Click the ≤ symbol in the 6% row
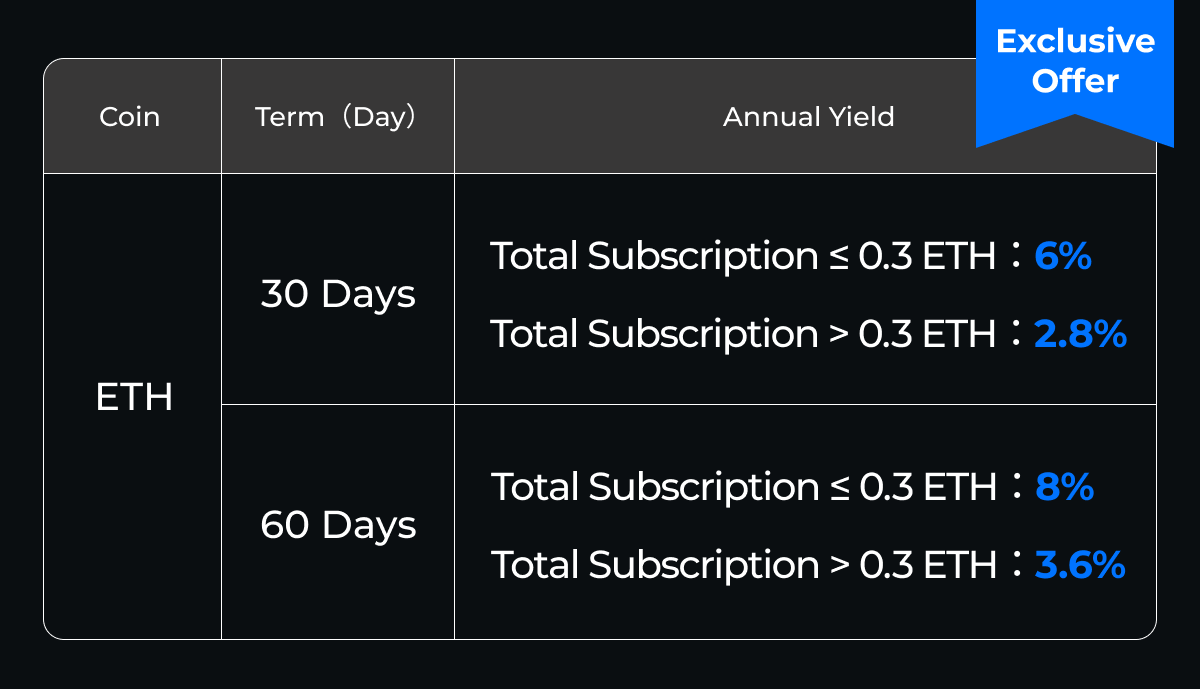 click(838, 258)
